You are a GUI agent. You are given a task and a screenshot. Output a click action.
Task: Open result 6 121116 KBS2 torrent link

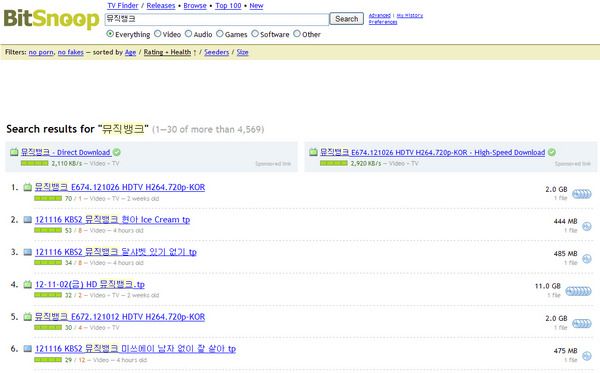[x=135, y=349]
